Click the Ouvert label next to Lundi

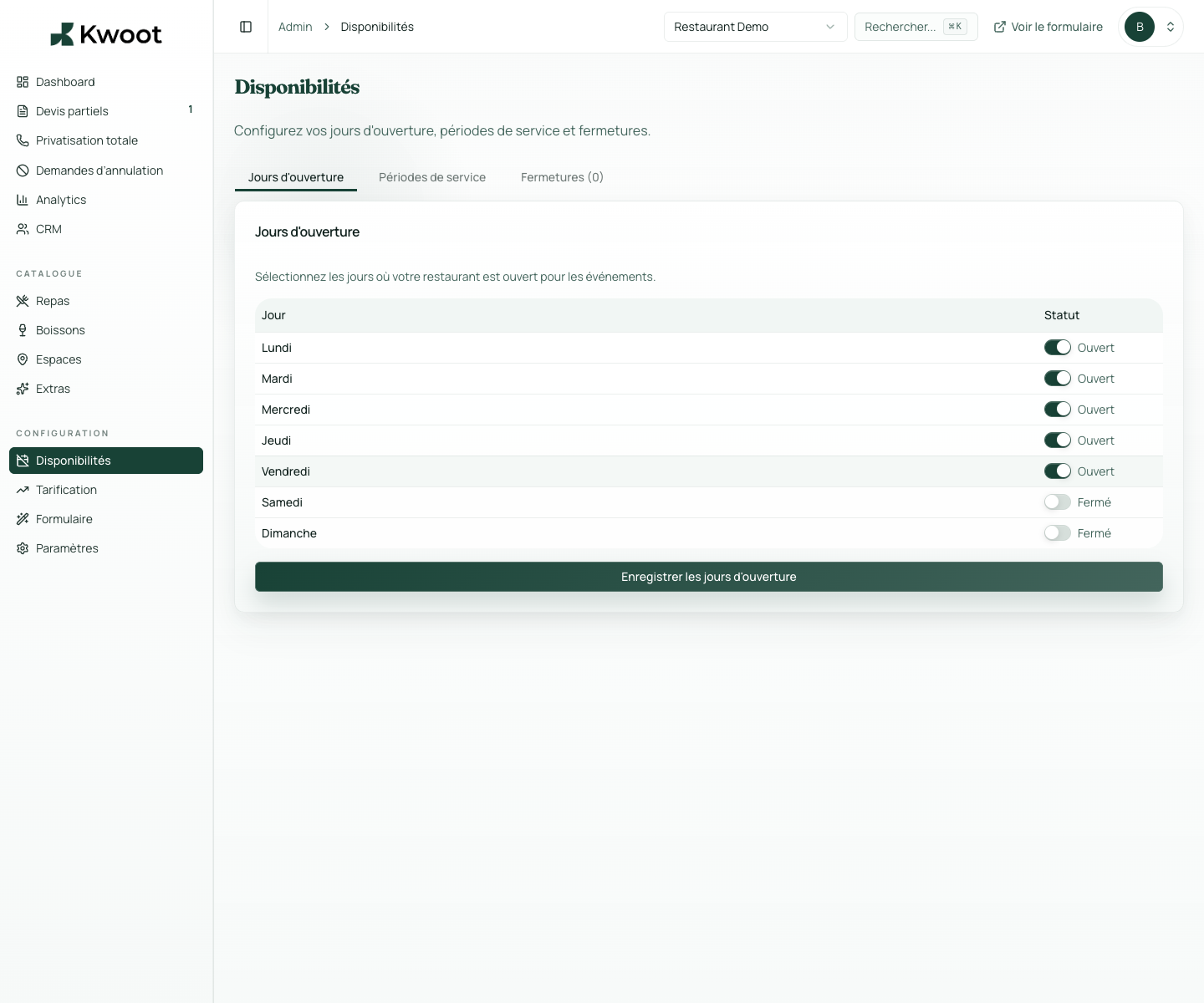[1096, 348]
